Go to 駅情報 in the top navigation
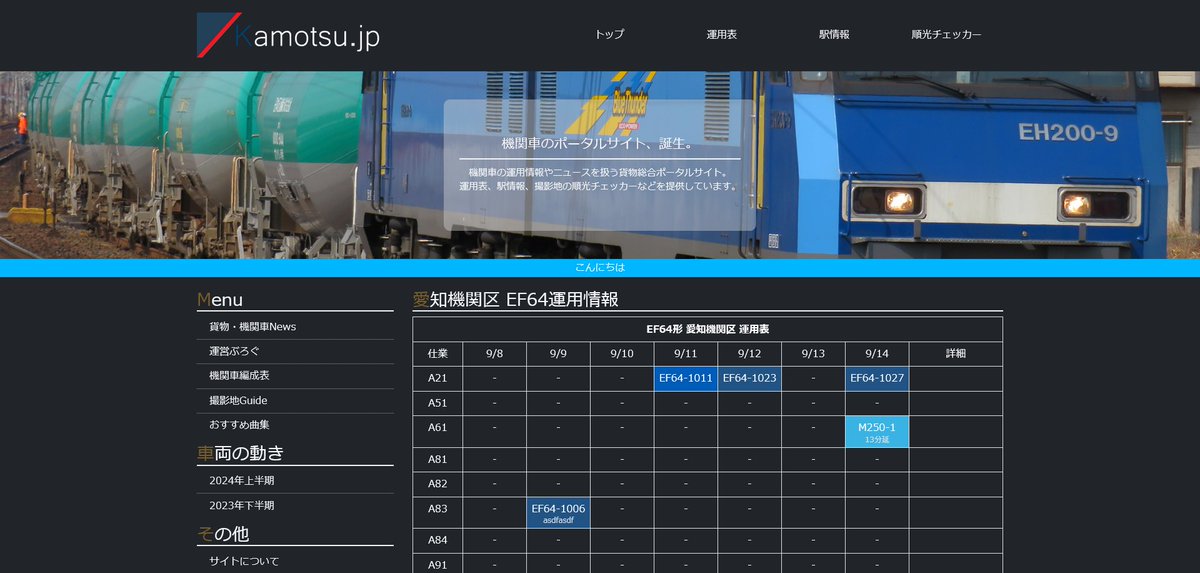 click(x=834, y=34)
